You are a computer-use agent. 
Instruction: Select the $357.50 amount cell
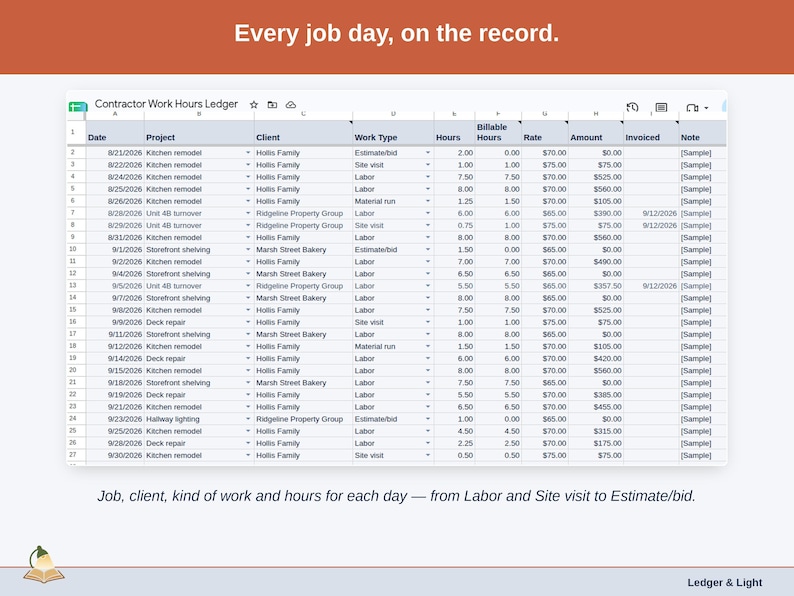(596, 286)
